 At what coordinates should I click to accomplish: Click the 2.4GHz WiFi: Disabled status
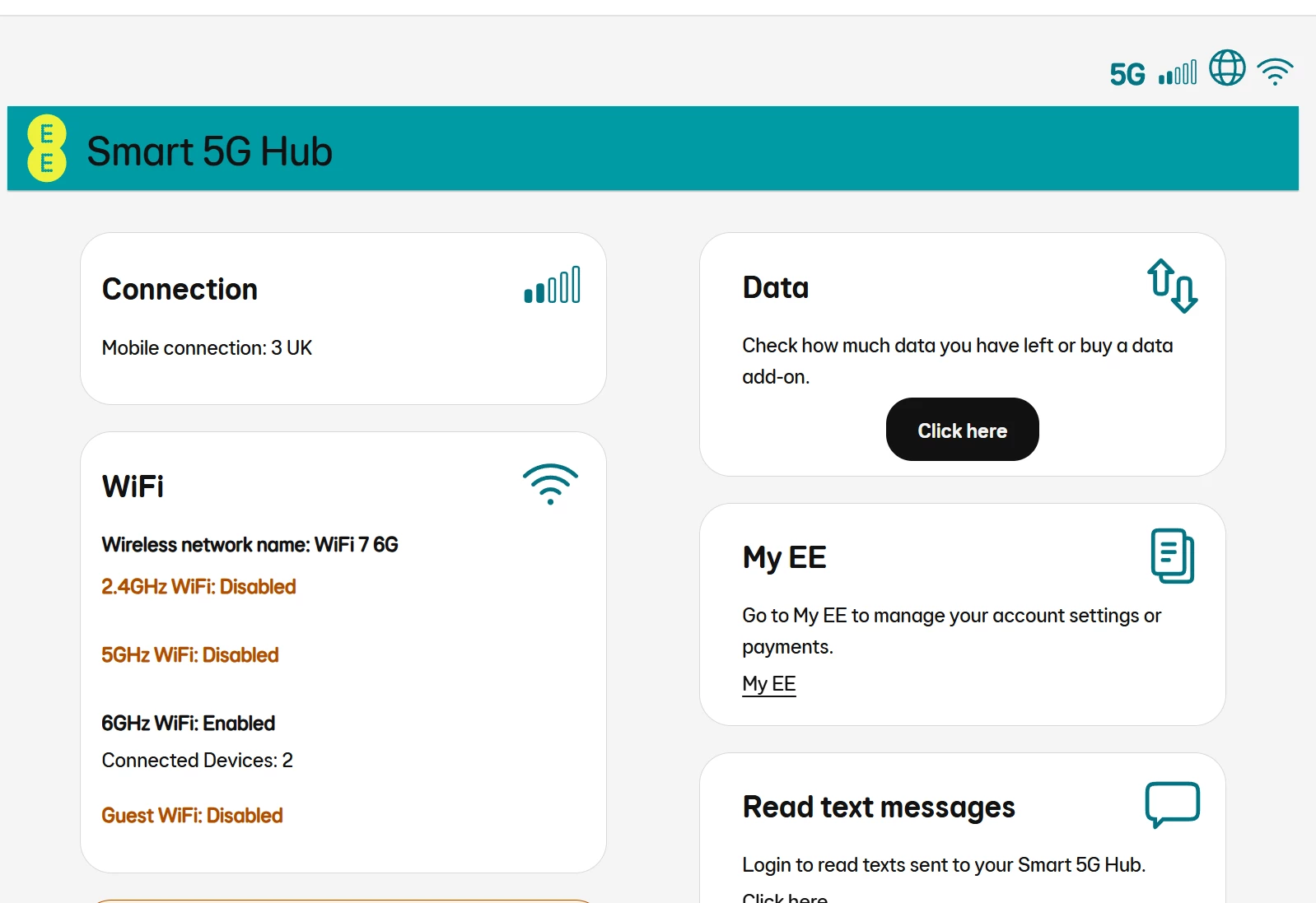(198, 587)
